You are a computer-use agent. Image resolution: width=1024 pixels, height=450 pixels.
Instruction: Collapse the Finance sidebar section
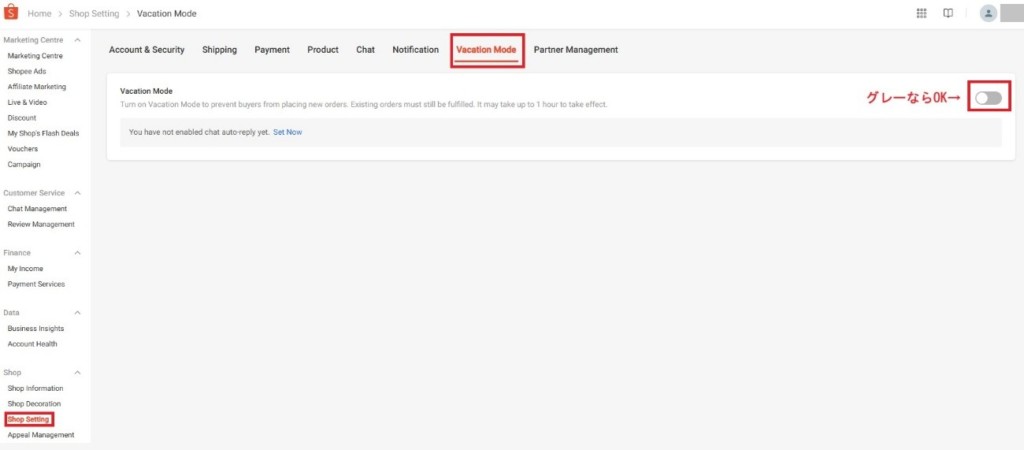coord(78,253)
